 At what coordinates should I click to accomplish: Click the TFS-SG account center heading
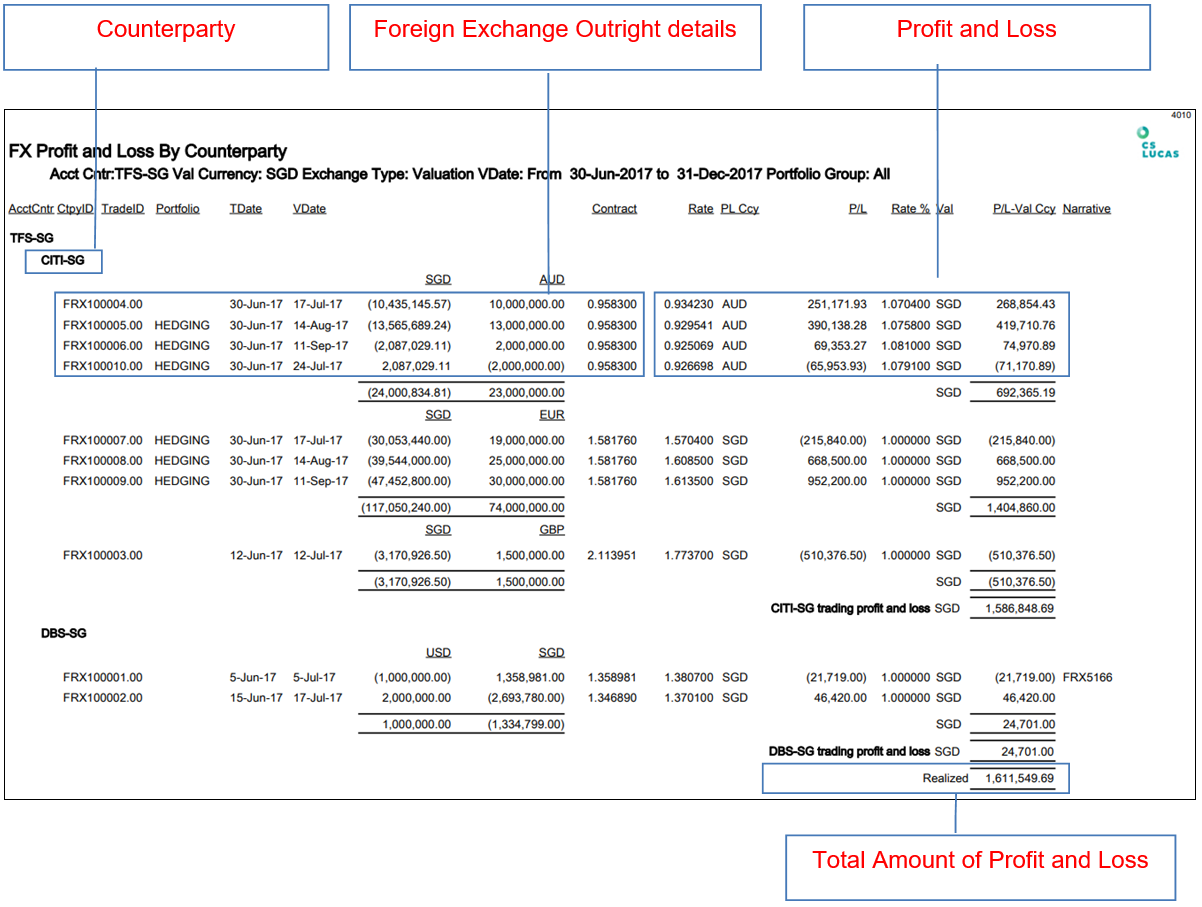point(31,239)
